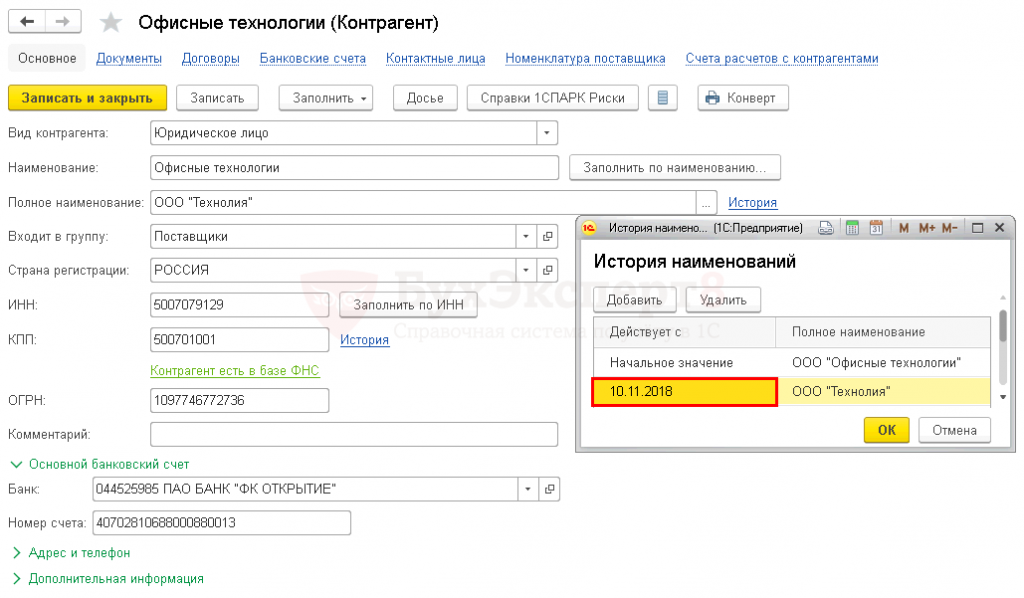
Task: Open the calendar icon in the dialog title bar
Action: coord(876,228)
